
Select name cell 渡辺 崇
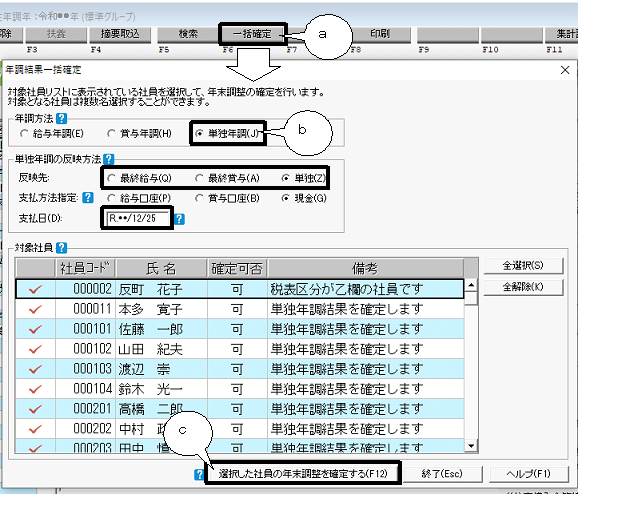pyautogui.click(x=161, y=369)
